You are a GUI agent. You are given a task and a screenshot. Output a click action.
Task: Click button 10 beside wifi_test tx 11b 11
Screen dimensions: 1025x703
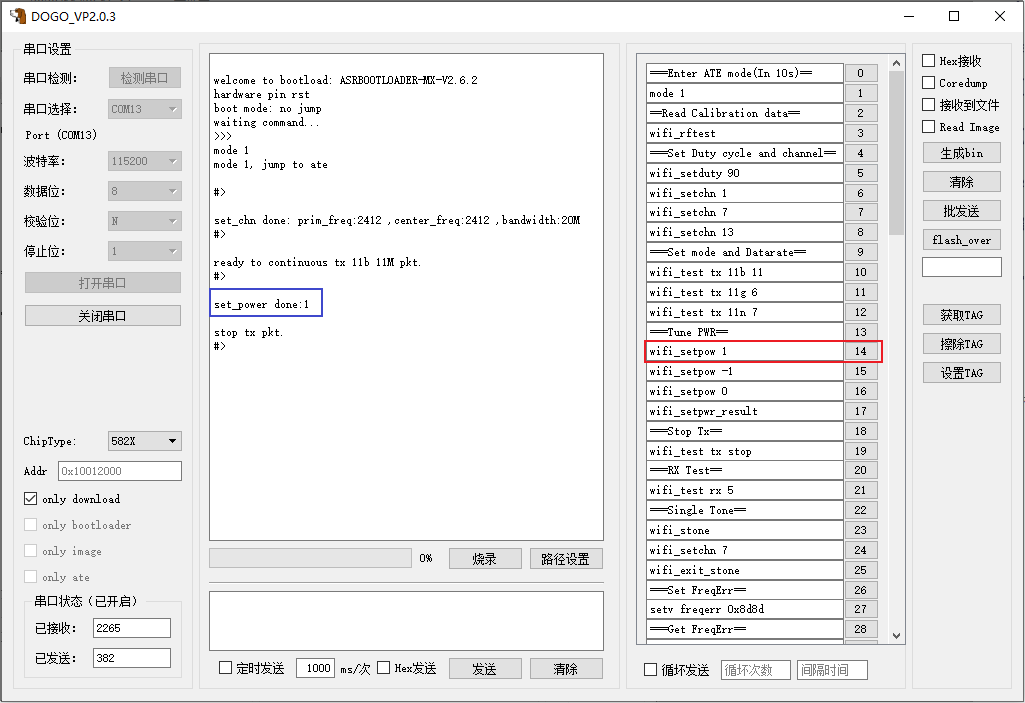pyautogui.click(x=861, y=272)
